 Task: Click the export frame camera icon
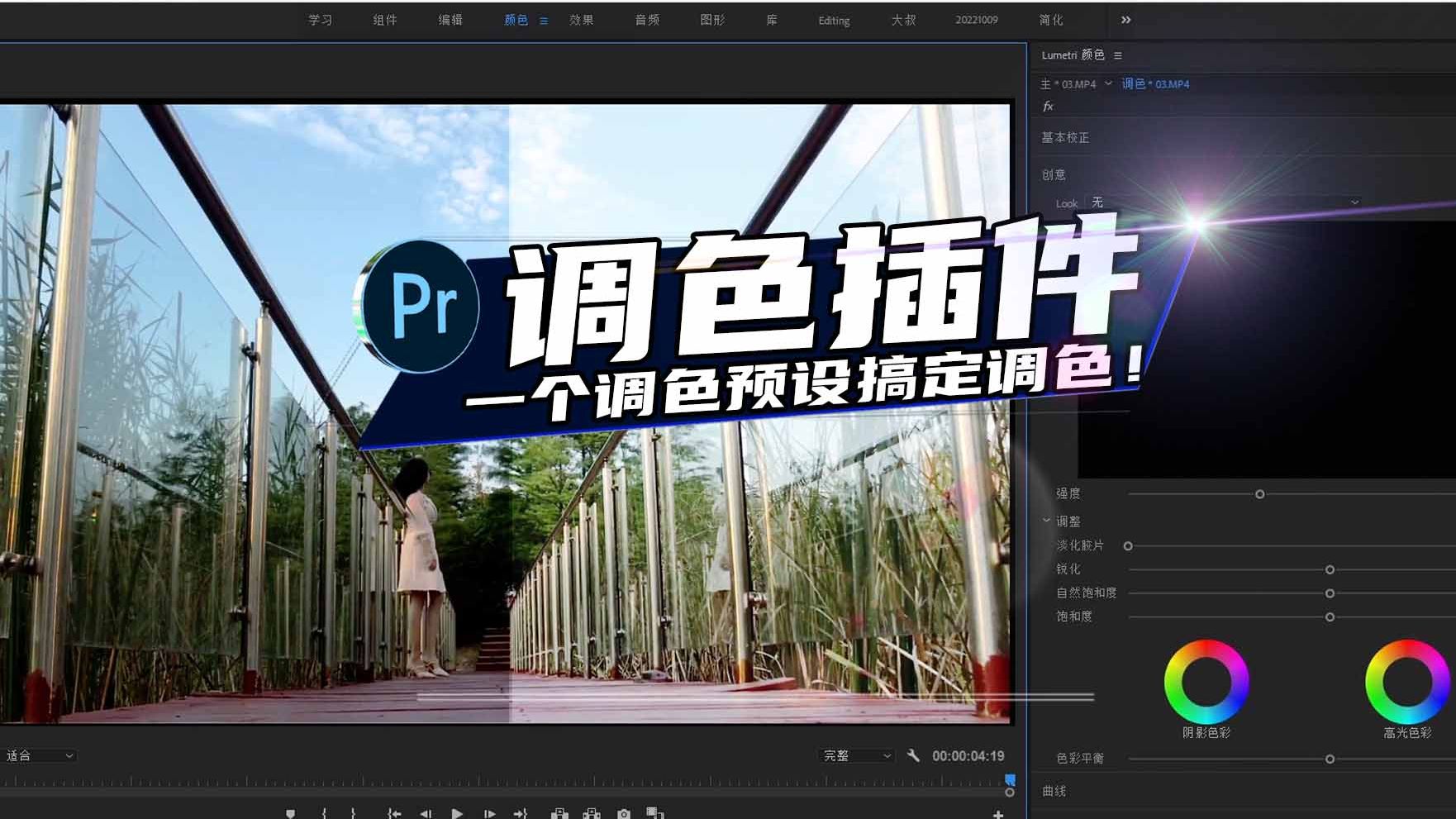pos(622,812)
